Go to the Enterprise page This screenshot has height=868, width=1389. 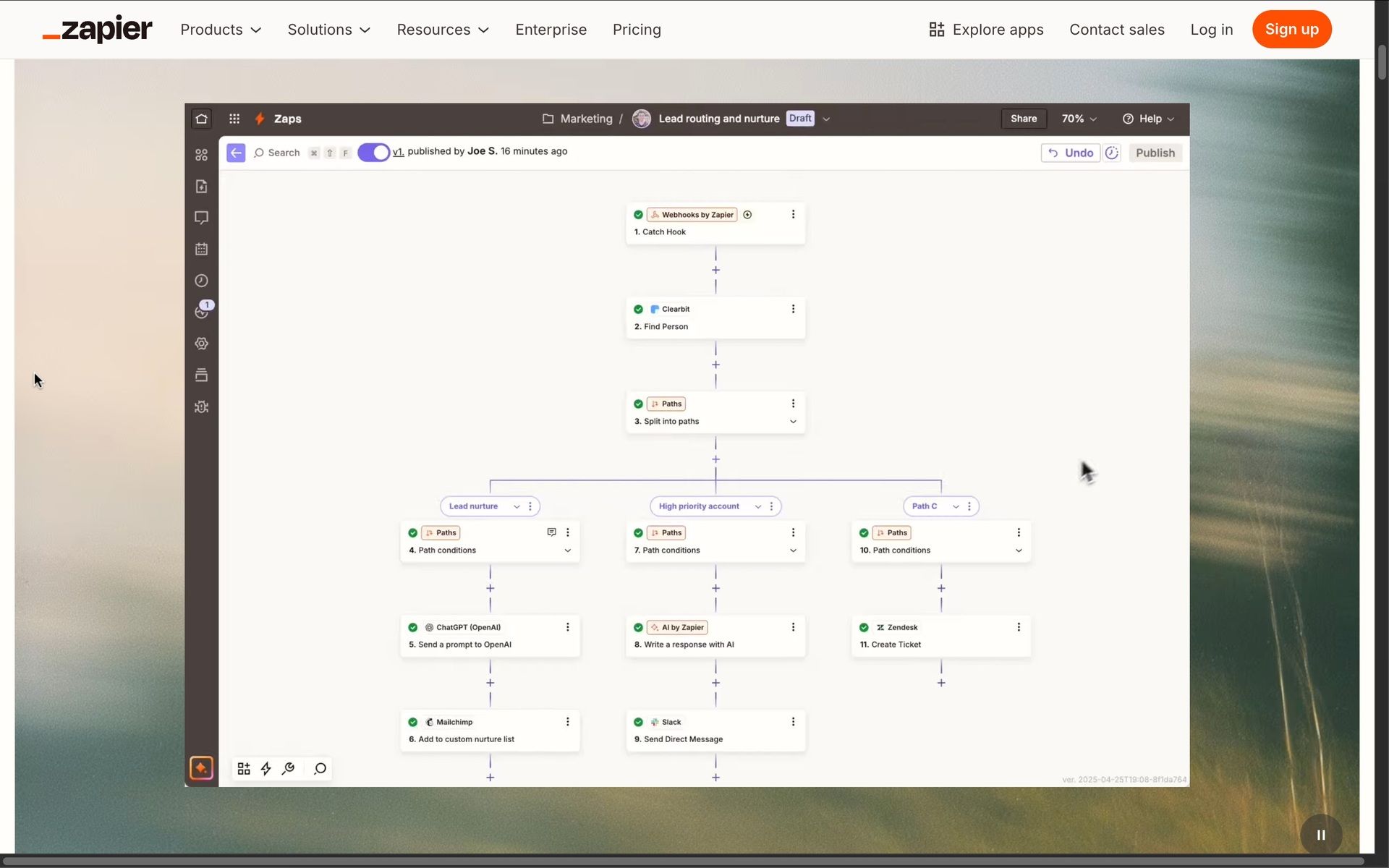tap(551, 30)
